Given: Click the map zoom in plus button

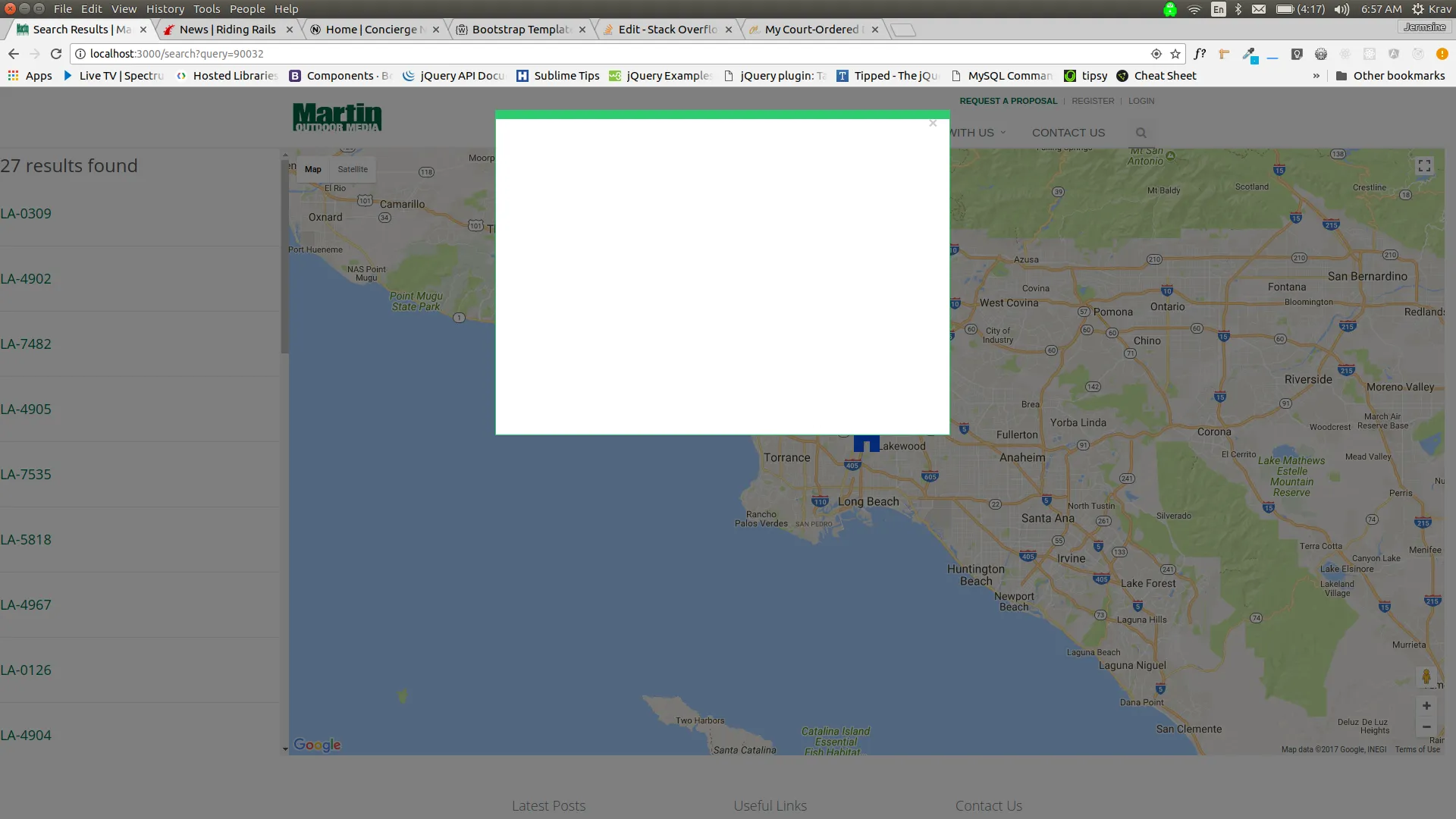Looking at the screenshot, I should pos(1426,705).
